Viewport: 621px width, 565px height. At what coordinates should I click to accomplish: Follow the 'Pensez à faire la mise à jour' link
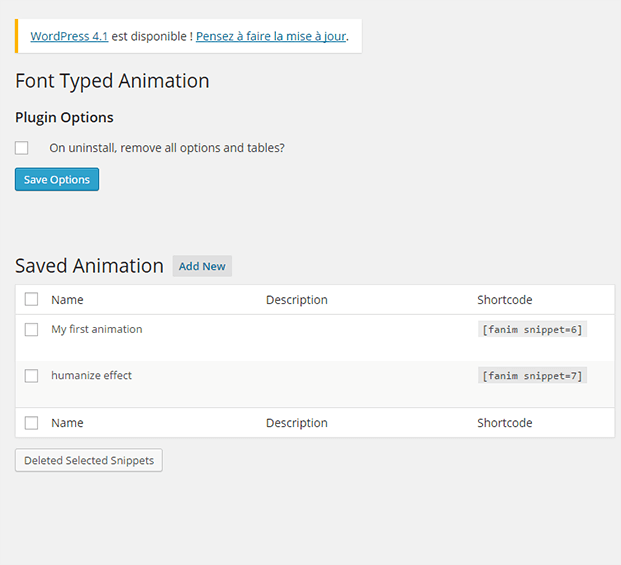[271, 36]
